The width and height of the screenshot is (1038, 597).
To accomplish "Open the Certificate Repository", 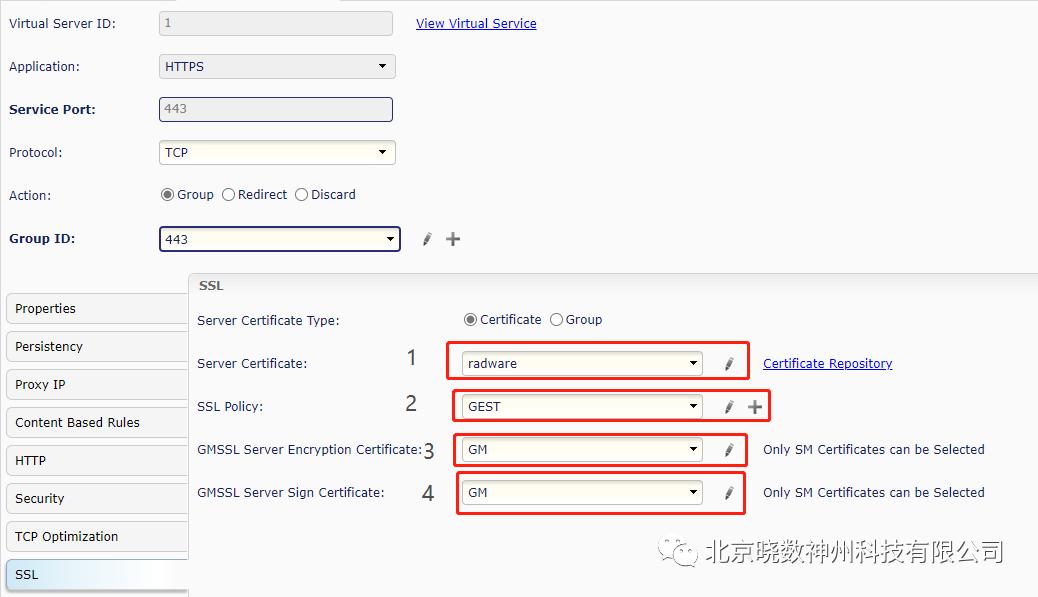I will click(x=827, y=363).
